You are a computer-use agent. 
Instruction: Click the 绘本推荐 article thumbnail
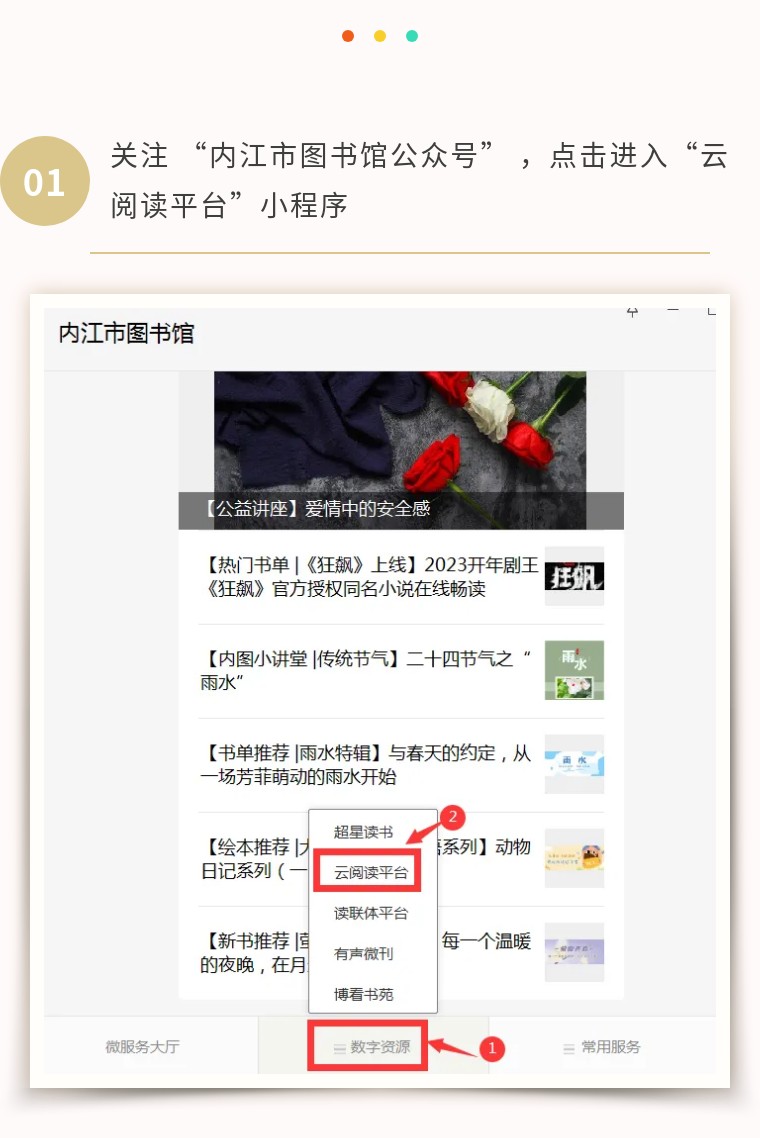[574, 858]
